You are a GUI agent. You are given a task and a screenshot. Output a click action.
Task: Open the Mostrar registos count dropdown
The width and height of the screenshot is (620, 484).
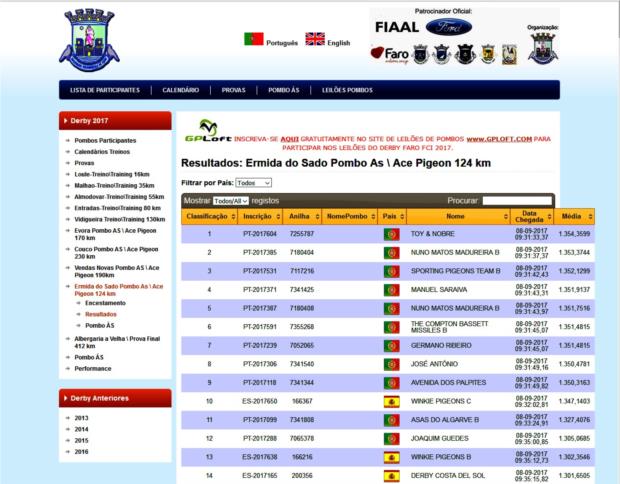click(x=231, y=201)
